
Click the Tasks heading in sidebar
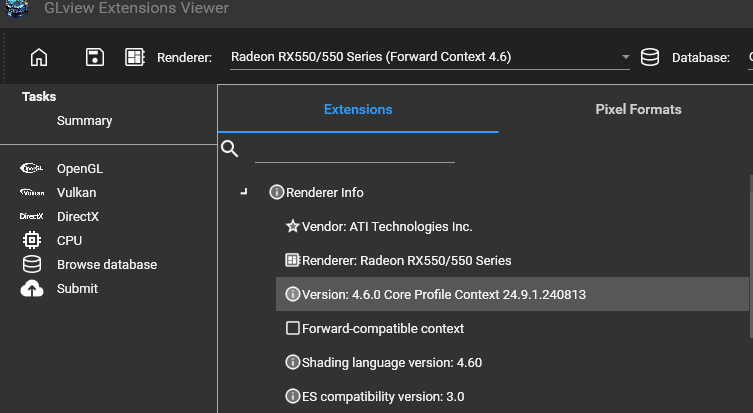tap(39, 97)
